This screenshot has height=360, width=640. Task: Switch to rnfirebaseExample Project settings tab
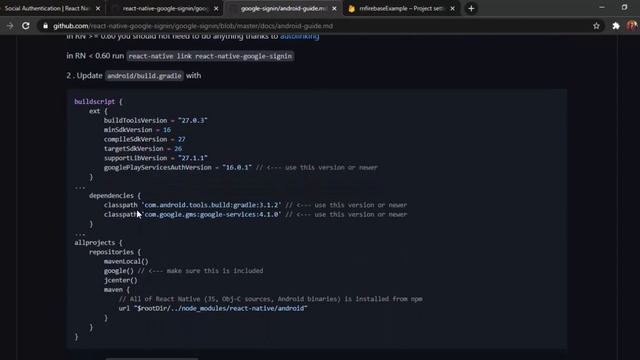[x=401, y=8]
